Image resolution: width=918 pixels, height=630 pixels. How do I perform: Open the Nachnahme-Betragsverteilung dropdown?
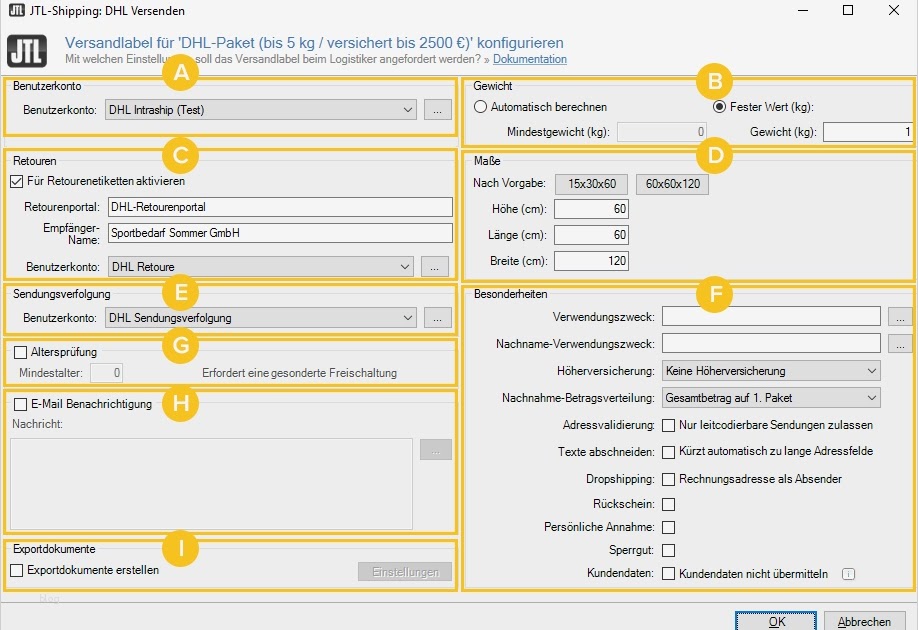coord(771,398)
